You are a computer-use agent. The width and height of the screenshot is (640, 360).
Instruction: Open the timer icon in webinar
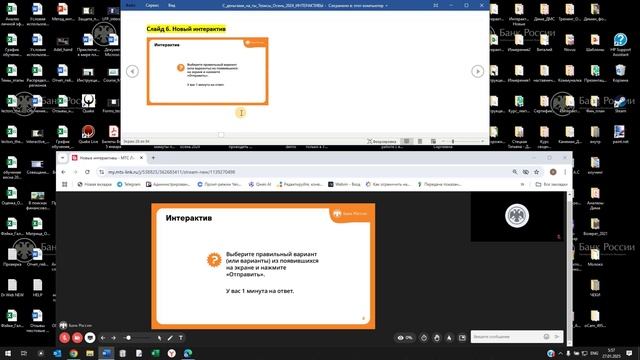(x=424, y=338)
